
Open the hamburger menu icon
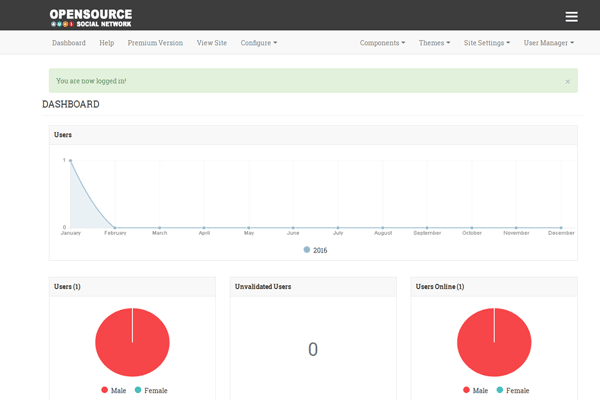click(x=571, y=16)
